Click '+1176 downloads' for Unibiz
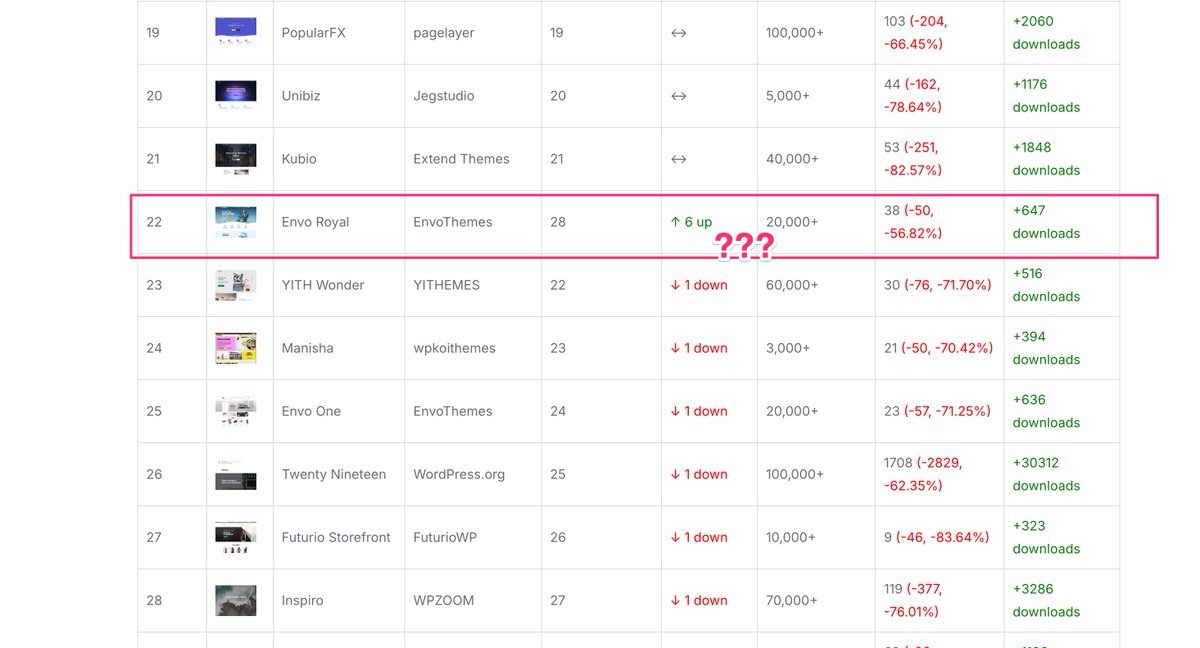The image size is (1200, 648). pyautogui.click(x=1046, y=96)
